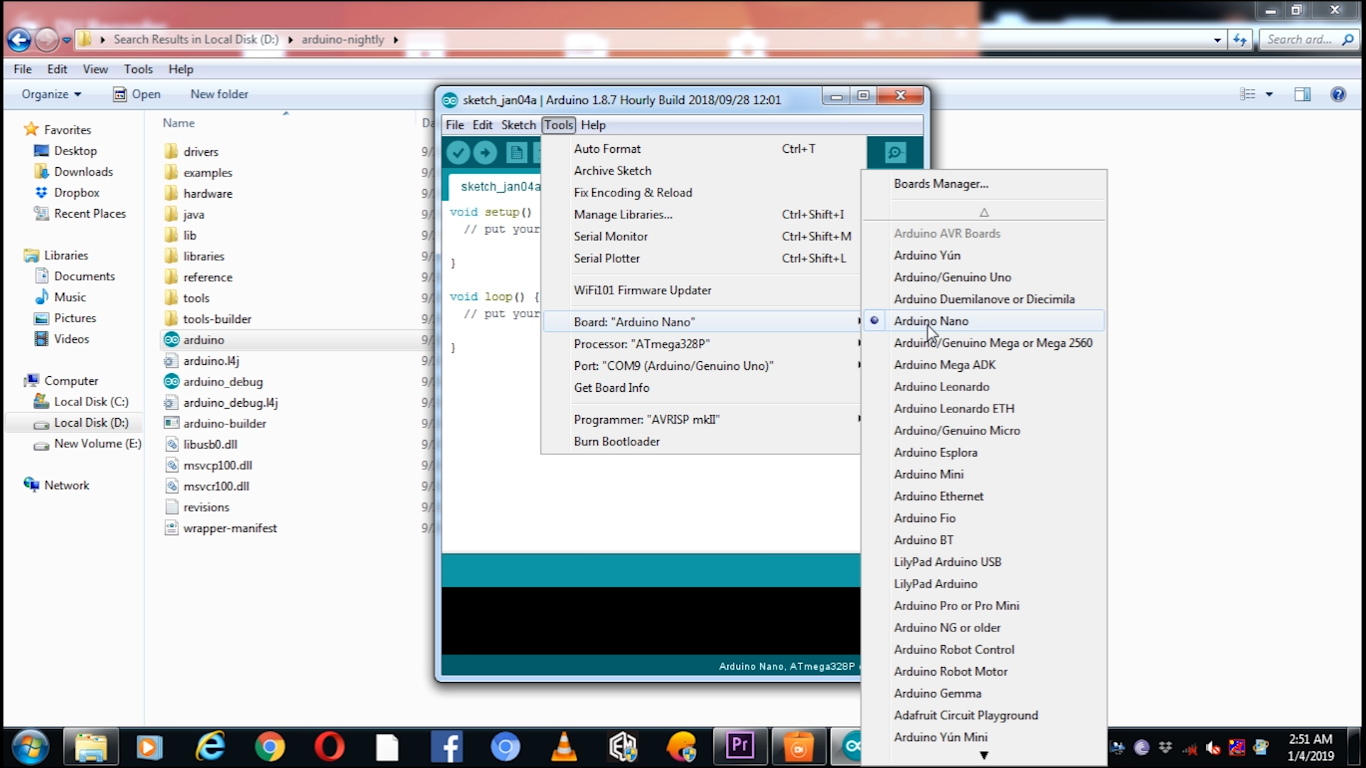Image resolution: width=1366 pixels, height=768 pixels.
Task: Click the Open button in Explorer toolbar
Action: 136,94
